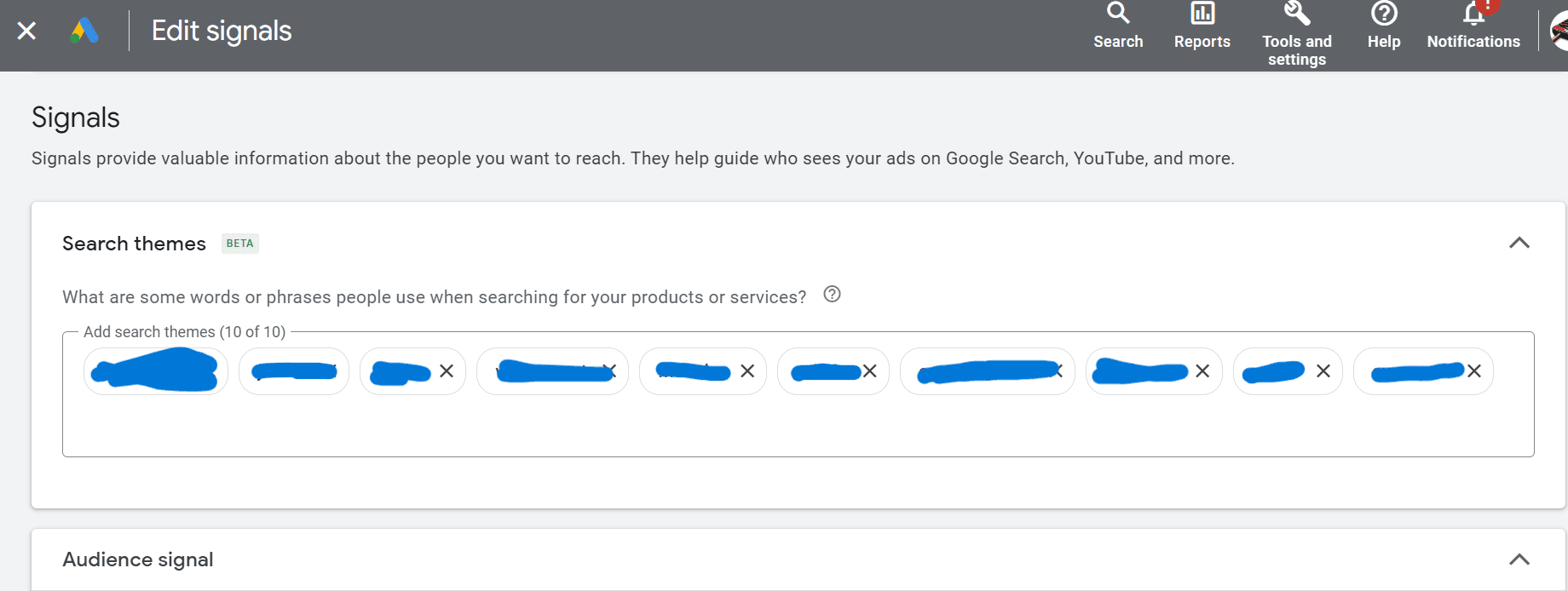Remove the eighth search theme chip

(1202, 371)
